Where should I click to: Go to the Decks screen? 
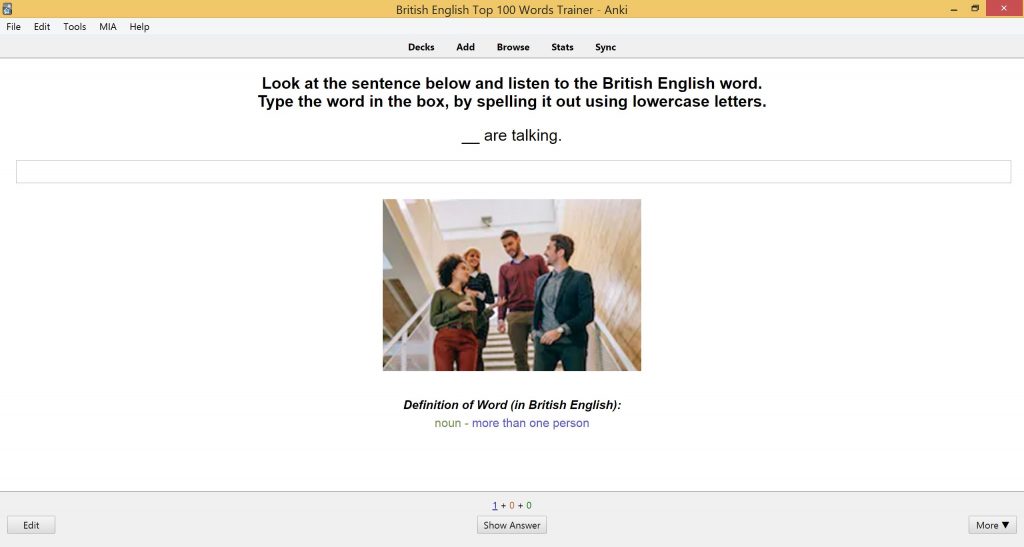(x=421, y=47)
